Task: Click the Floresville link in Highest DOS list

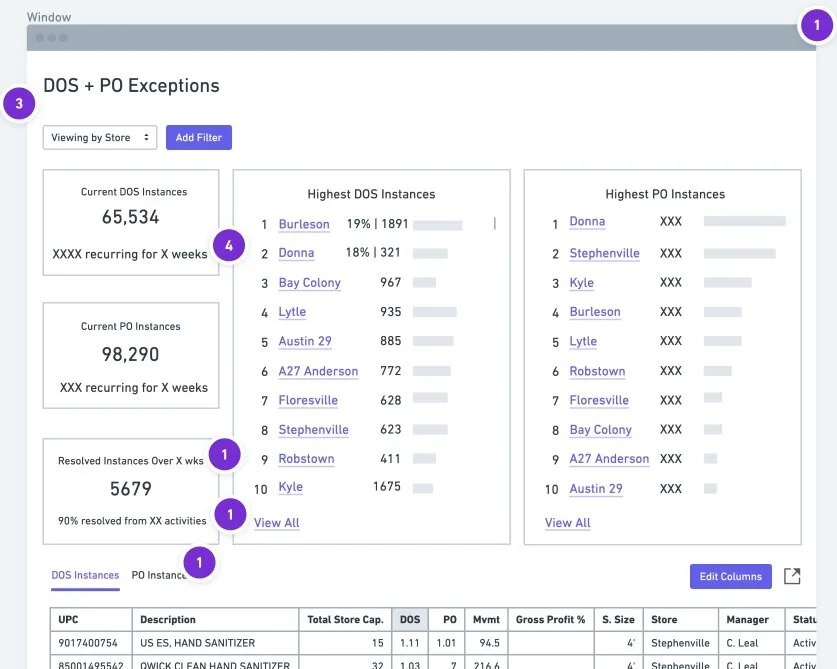Action: pyautogui.click(x=308, y=400)
